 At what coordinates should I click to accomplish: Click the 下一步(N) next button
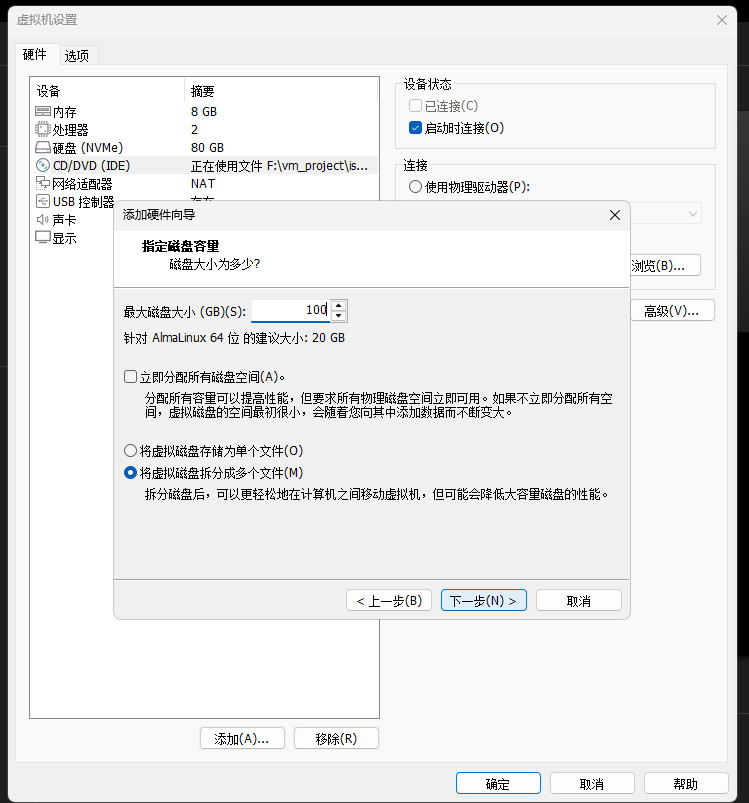483,600
